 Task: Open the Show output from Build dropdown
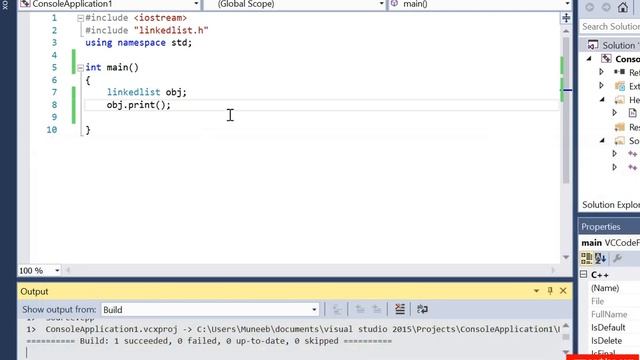314,310
